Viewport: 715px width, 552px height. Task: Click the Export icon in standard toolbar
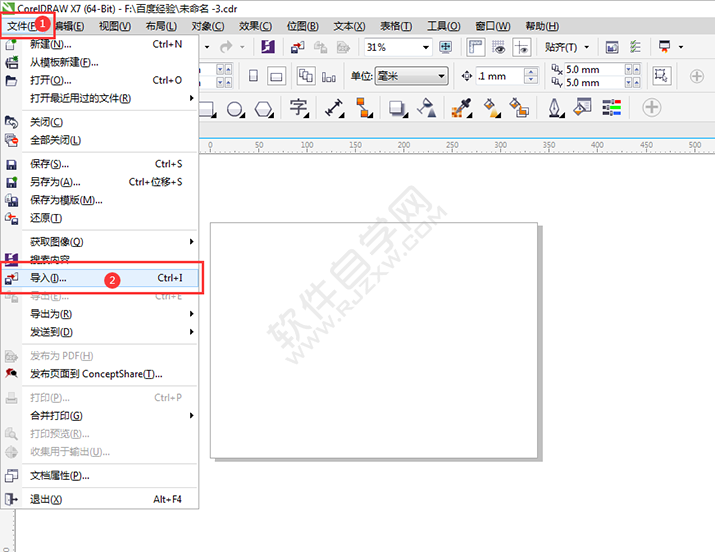[321, 46]
